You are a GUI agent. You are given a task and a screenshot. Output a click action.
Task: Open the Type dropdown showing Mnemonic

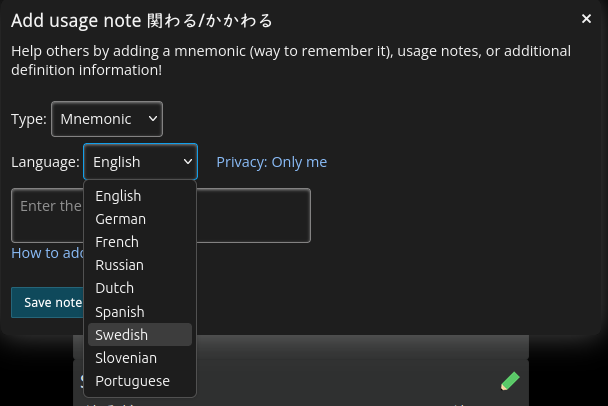(x=107, y=119)
